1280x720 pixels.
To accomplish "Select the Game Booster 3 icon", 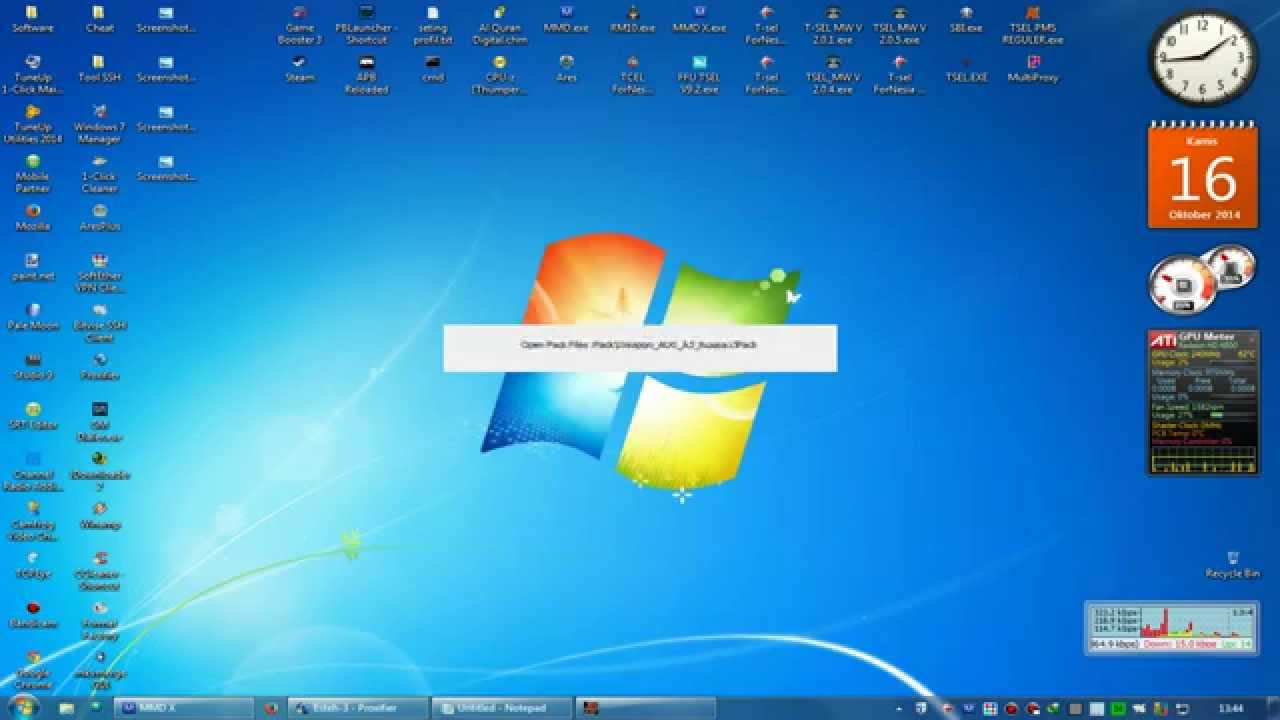I will pyautogui.click(x=300, y=25).
